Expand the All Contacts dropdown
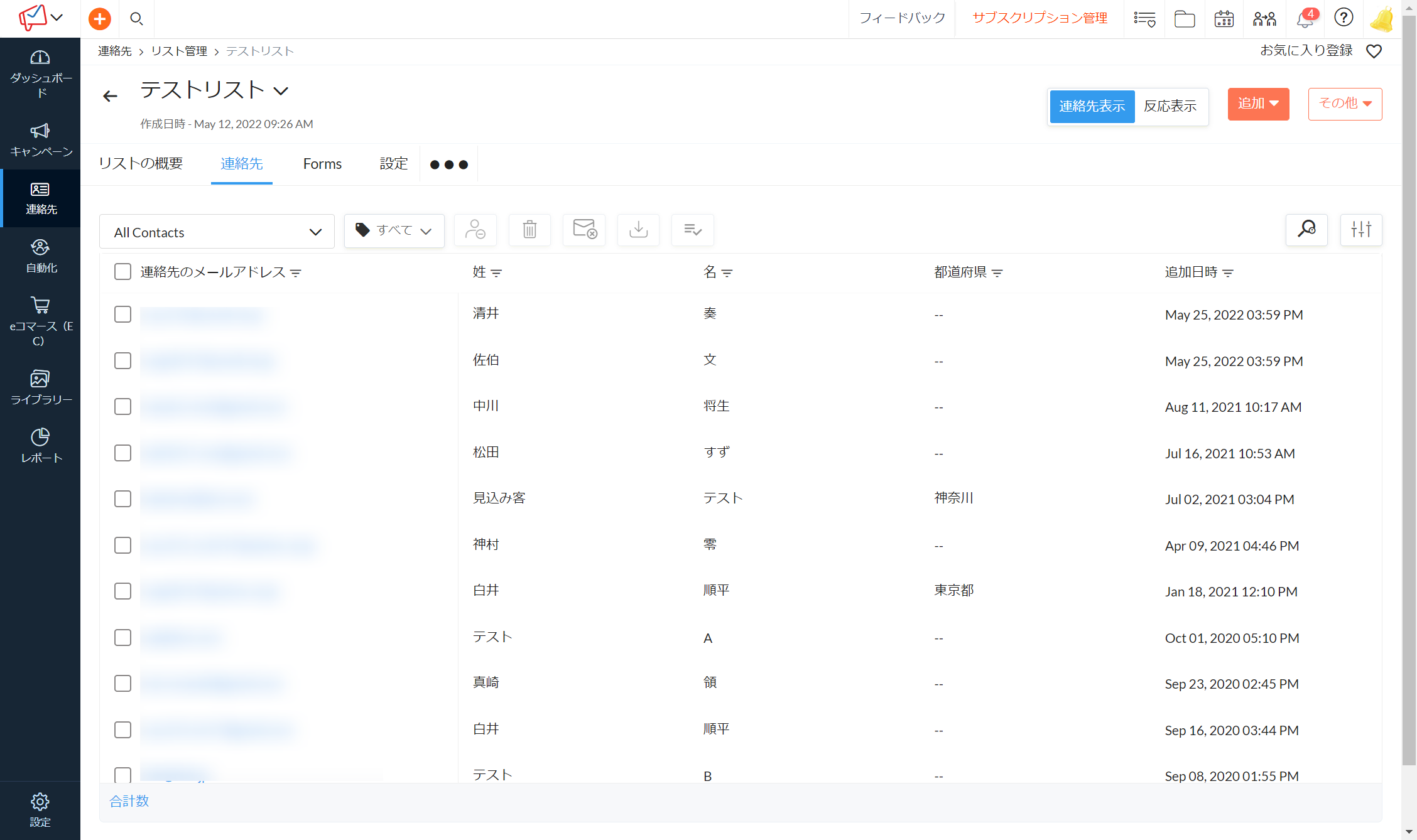This screenshot has width=1417, height=840. 217,232
